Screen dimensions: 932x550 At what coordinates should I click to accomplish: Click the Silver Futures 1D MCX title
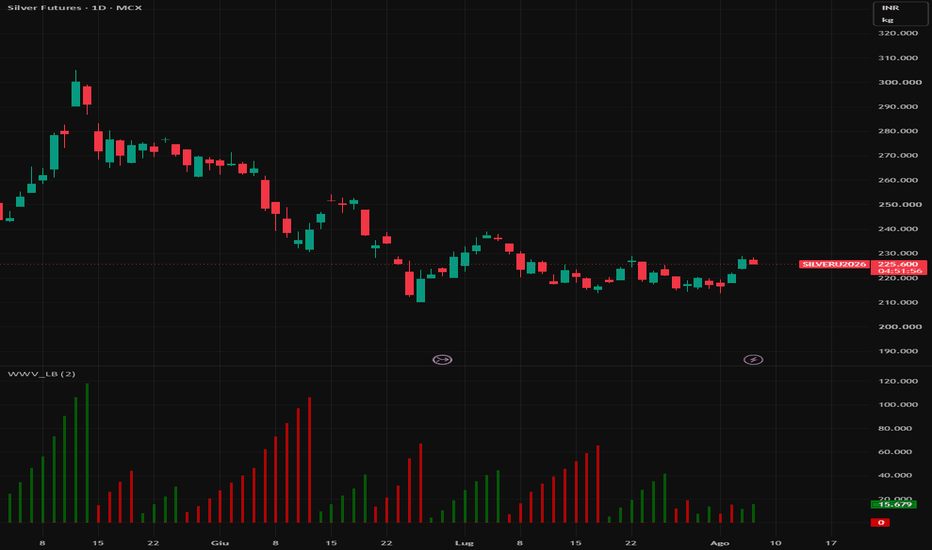coord(75,8)
